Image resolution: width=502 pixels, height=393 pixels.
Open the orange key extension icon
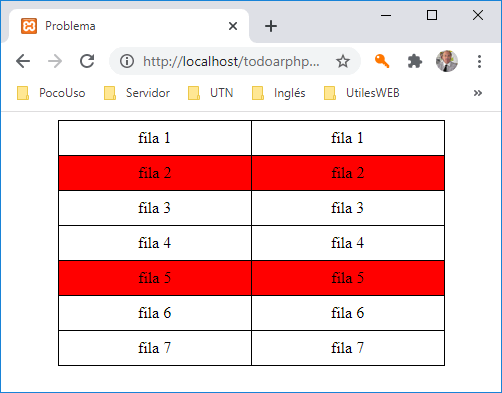point(382,61)
